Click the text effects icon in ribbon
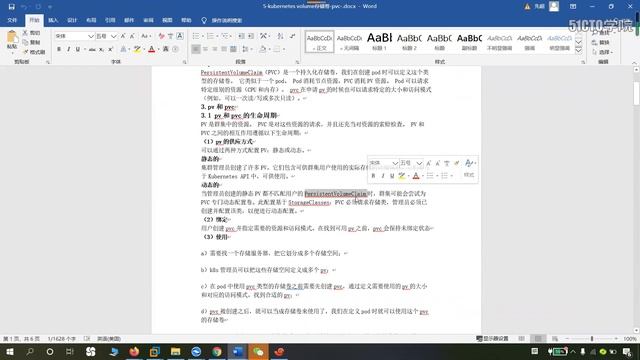 tap(123, 49)
